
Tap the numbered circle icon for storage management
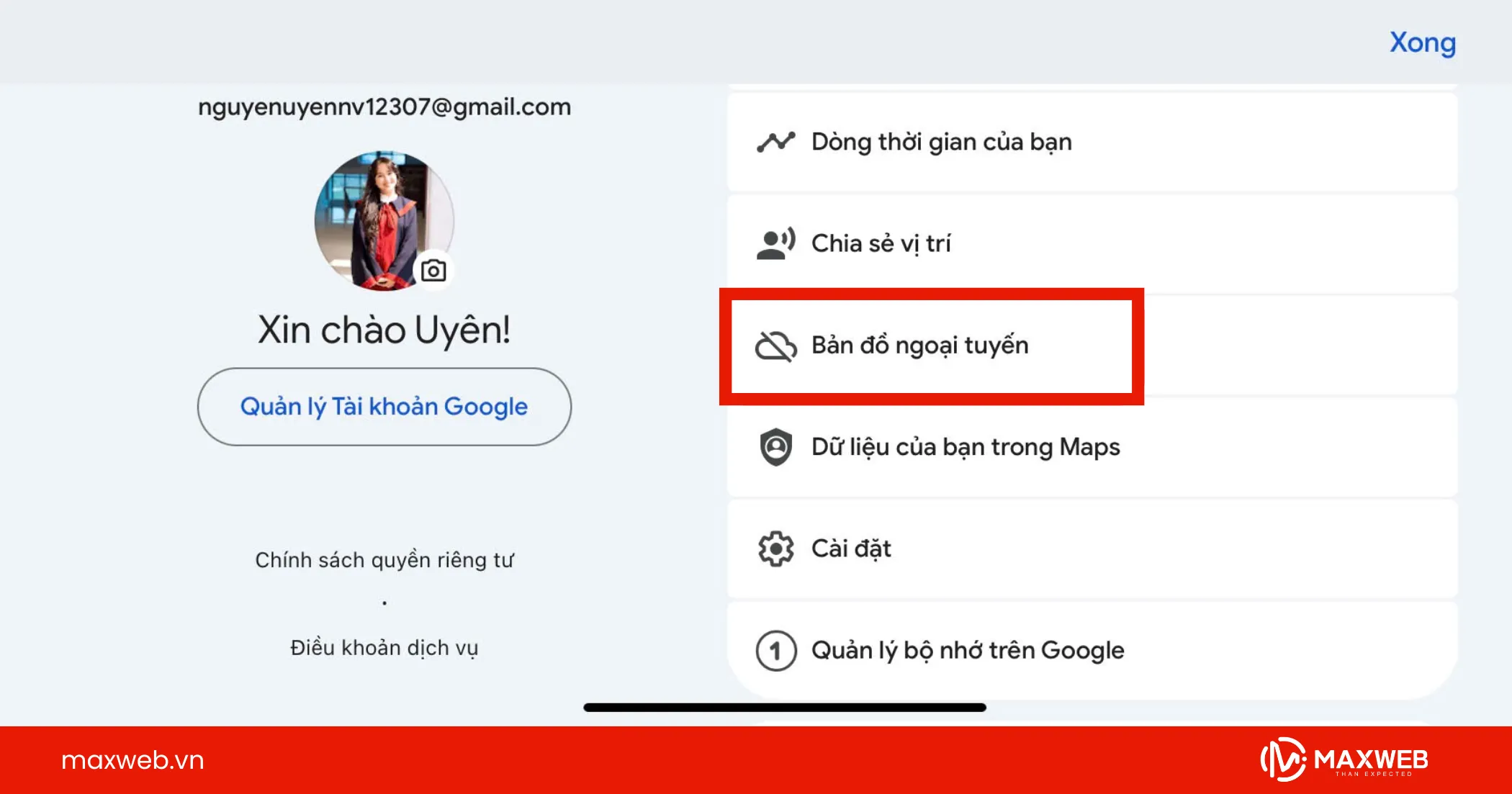774,650
